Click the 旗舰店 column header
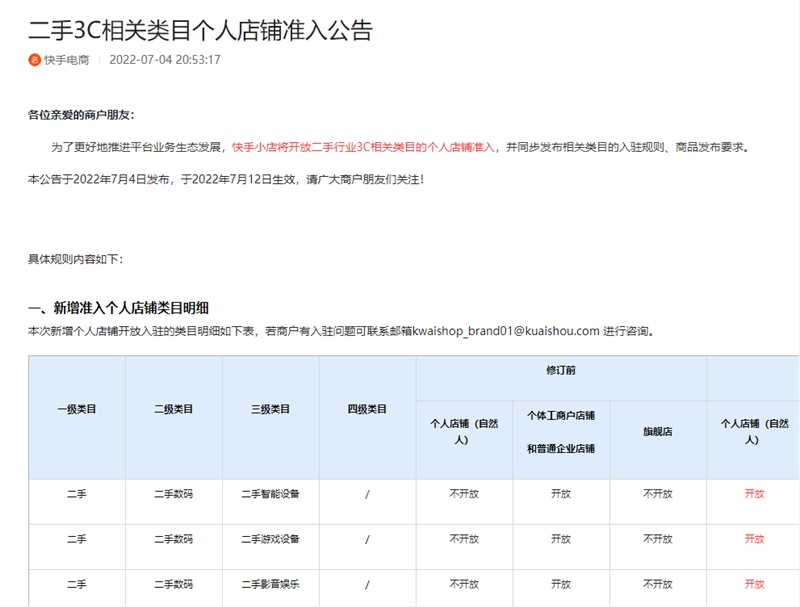 point(658,432)
